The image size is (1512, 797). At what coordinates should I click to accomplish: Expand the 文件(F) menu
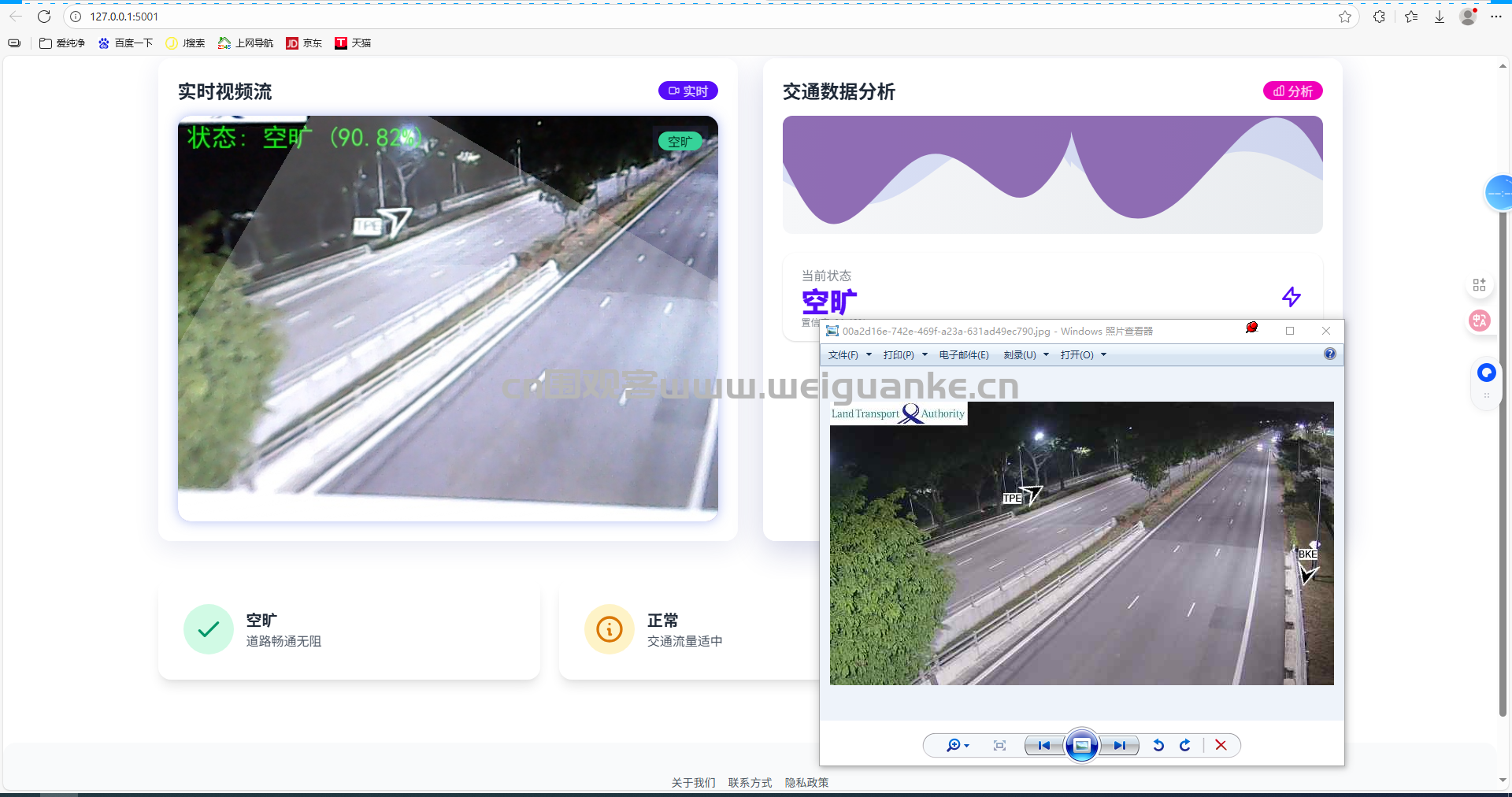click(x=849, y=355)
